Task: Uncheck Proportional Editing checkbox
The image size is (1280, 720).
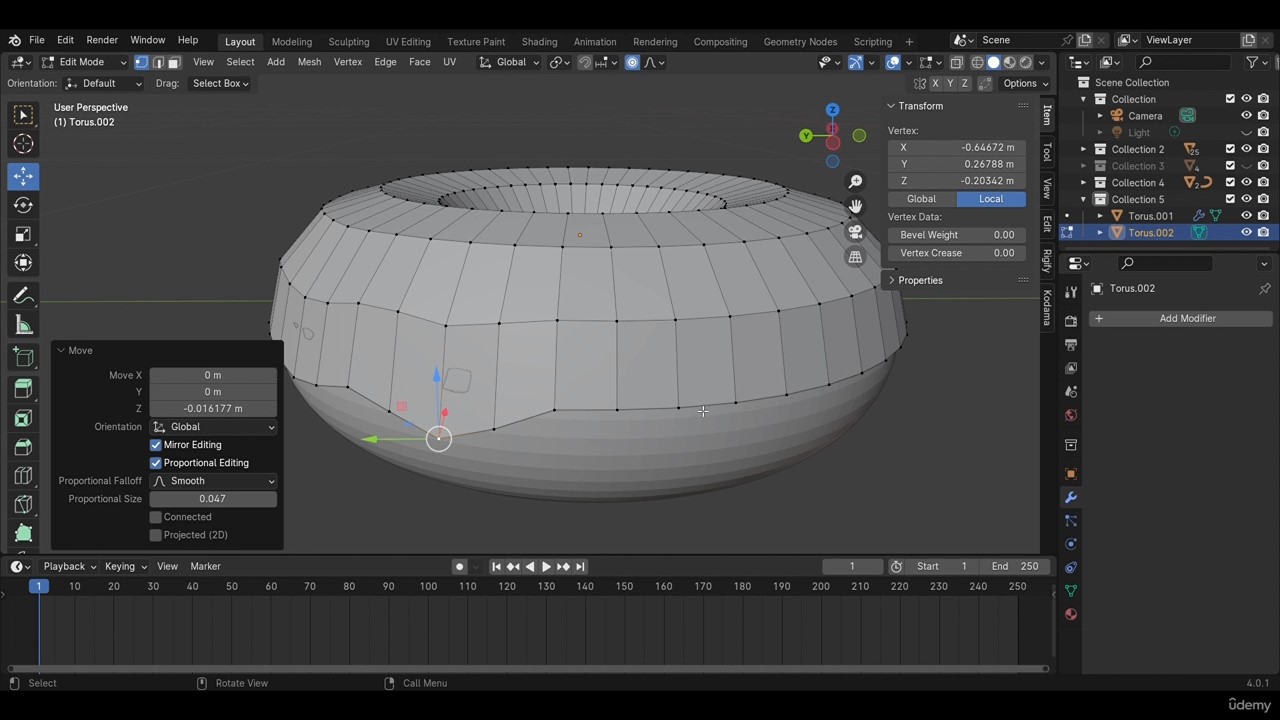Action: [156, 463]
